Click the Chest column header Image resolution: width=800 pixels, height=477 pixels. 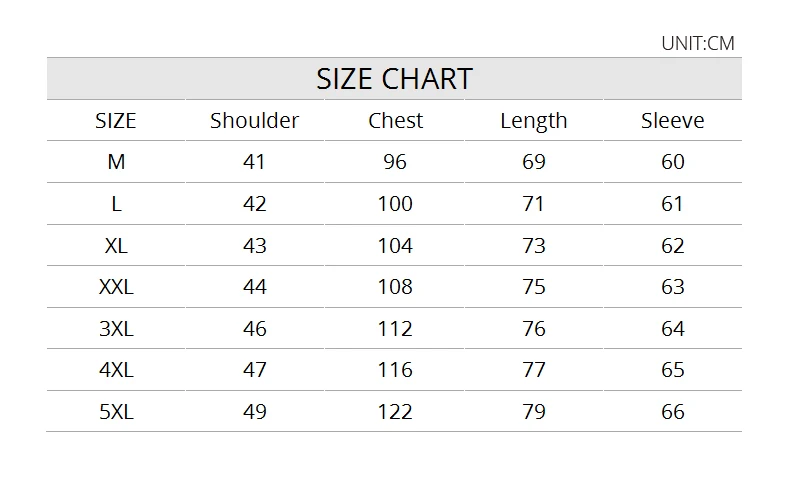point(395,121)
